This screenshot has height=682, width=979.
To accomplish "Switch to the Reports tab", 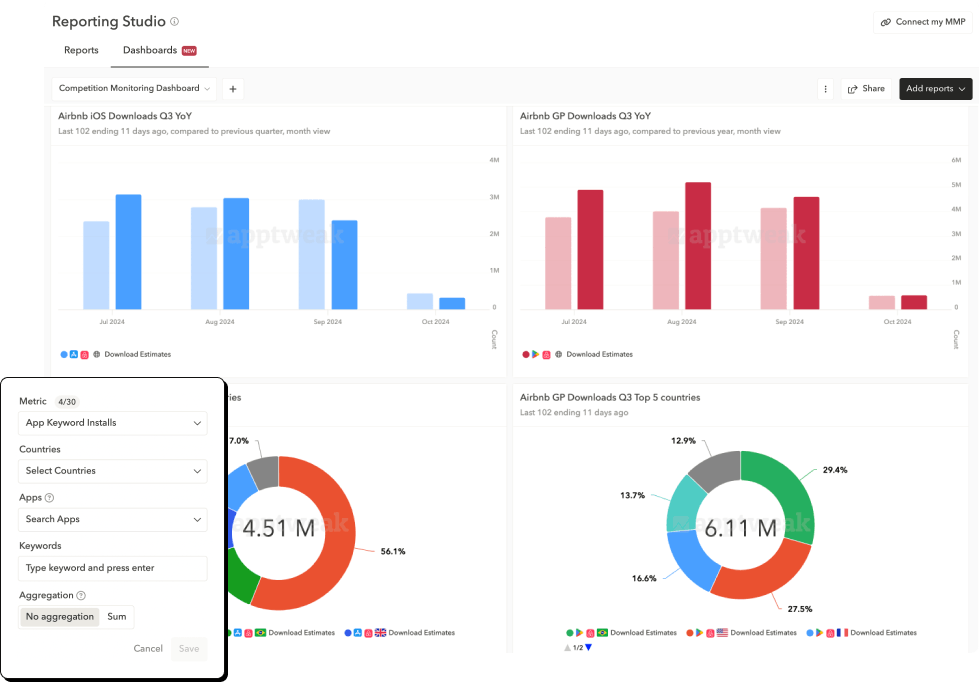I will click(81, 50).
